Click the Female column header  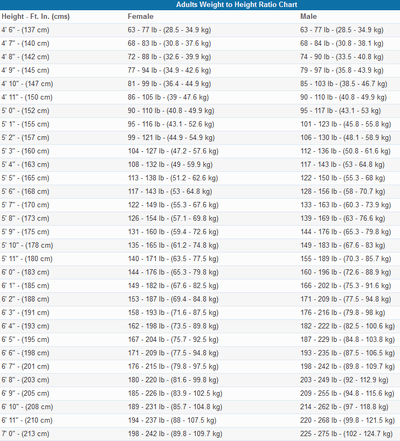point(140,16)
